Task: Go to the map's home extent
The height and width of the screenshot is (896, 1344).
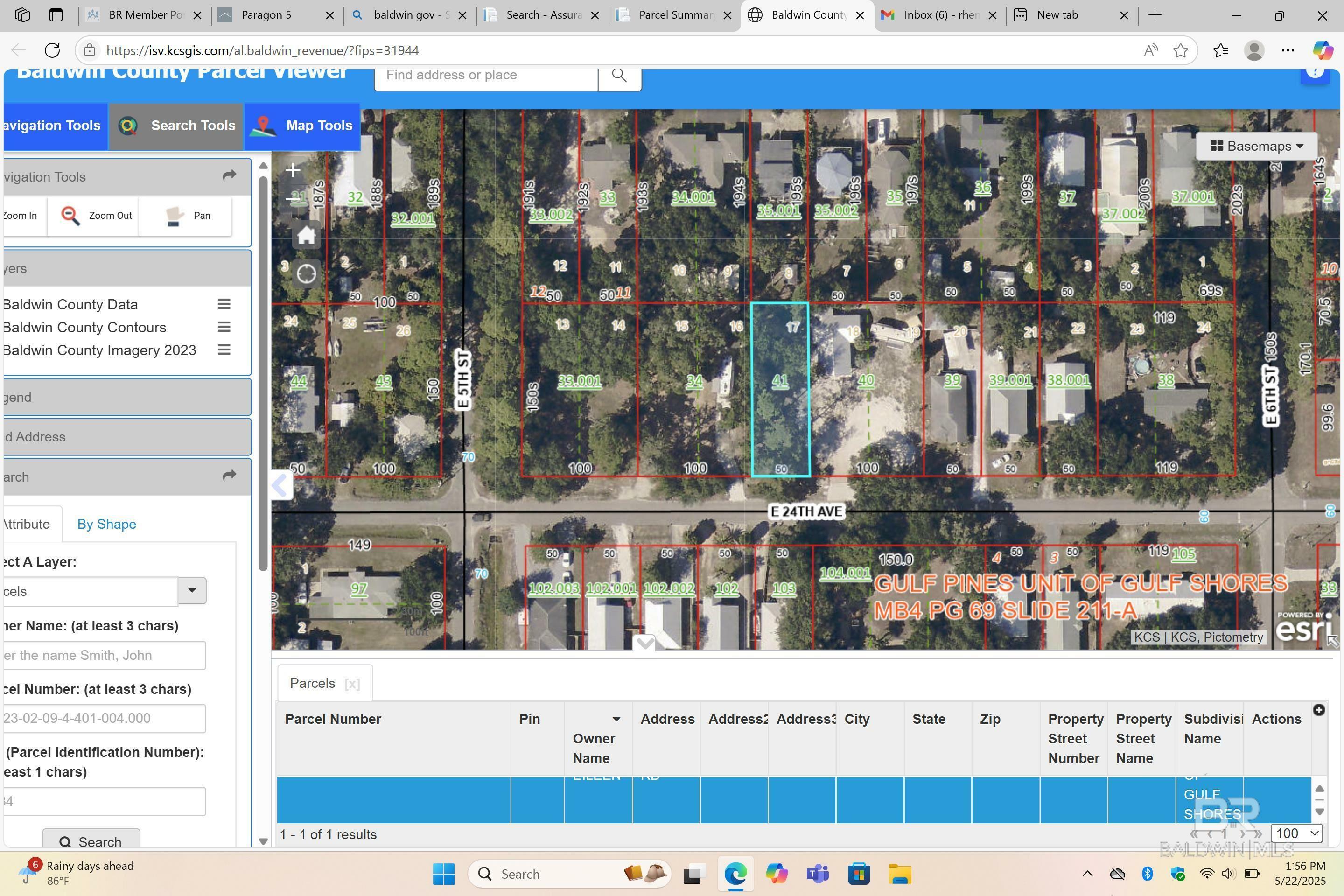Action: [306, 235]
